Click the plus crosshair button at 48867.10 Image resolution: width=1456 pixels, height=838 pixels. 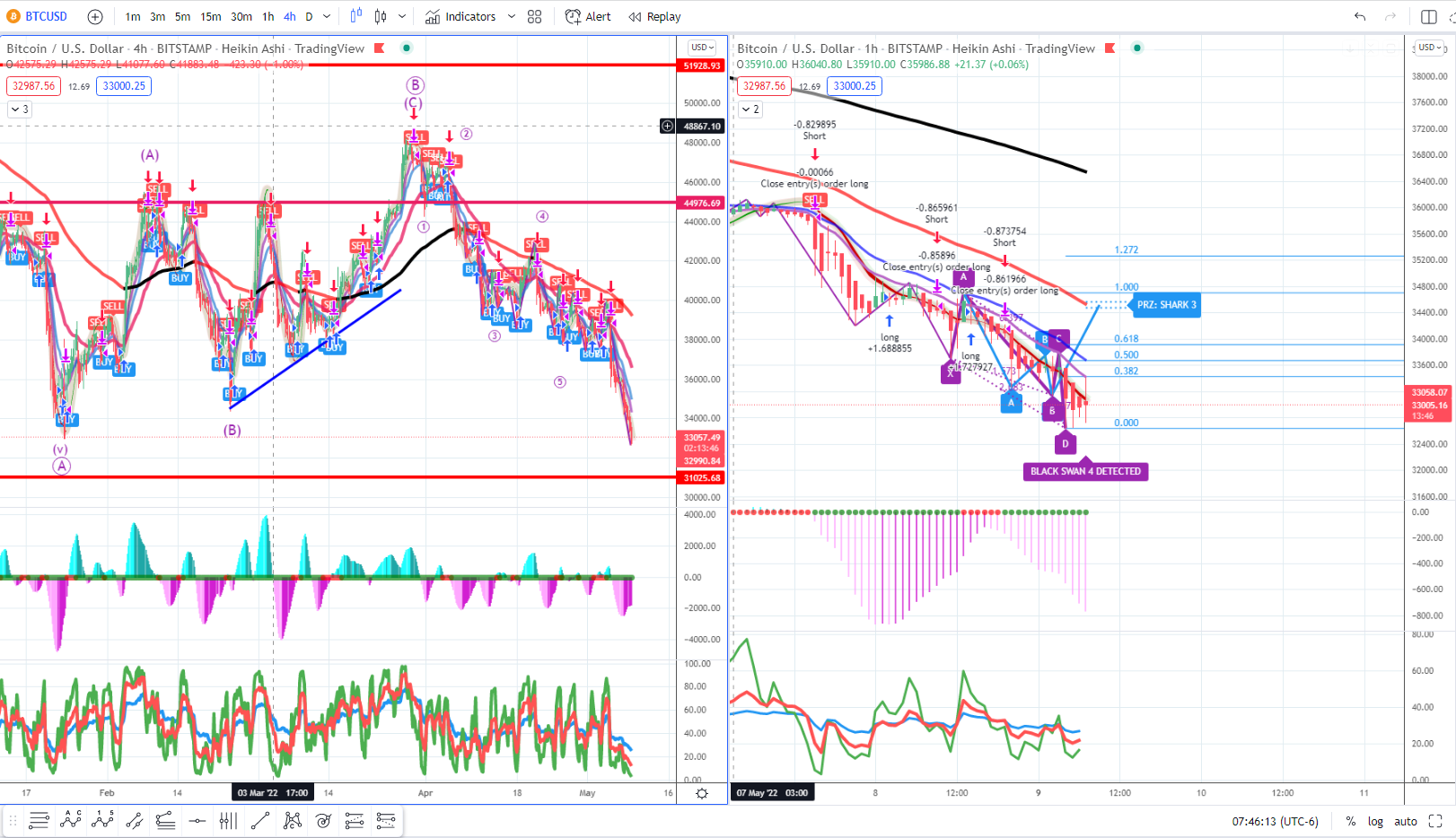667,127
